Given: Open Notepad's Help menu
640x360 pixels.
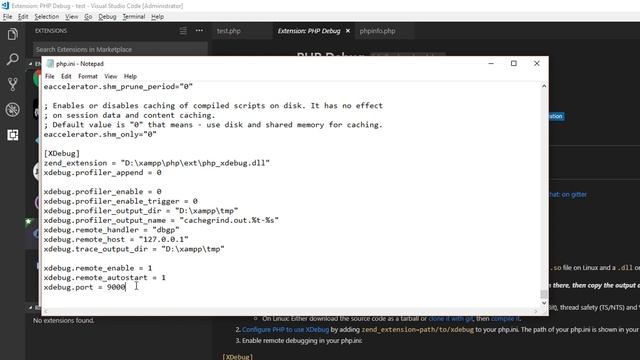Looking at the screenshot, I should [x=130, y=76].
